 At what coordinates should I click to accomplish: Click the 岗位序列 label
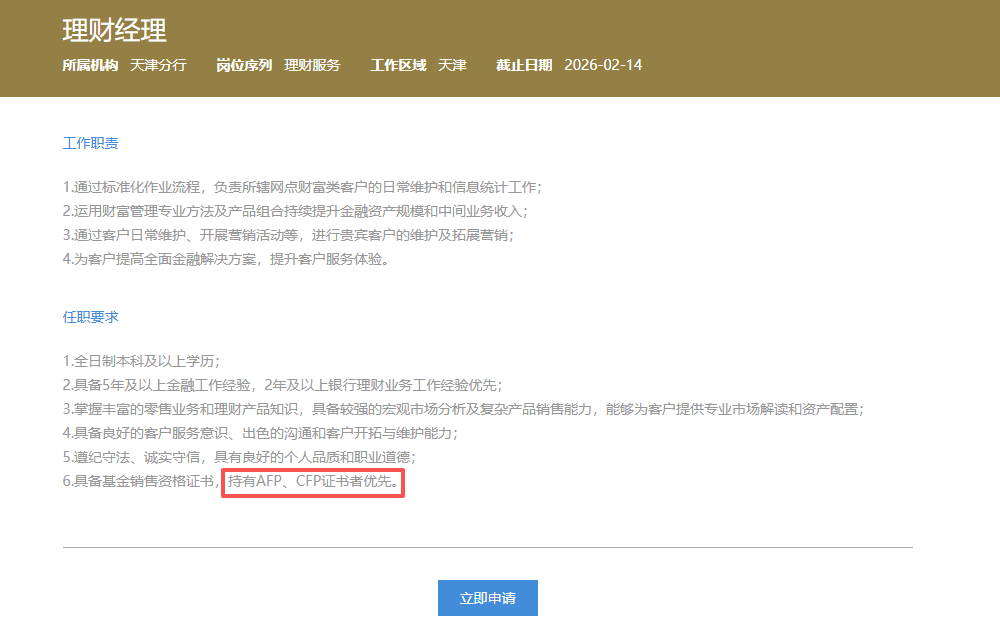pyautogui.click(x=244, y=65)
